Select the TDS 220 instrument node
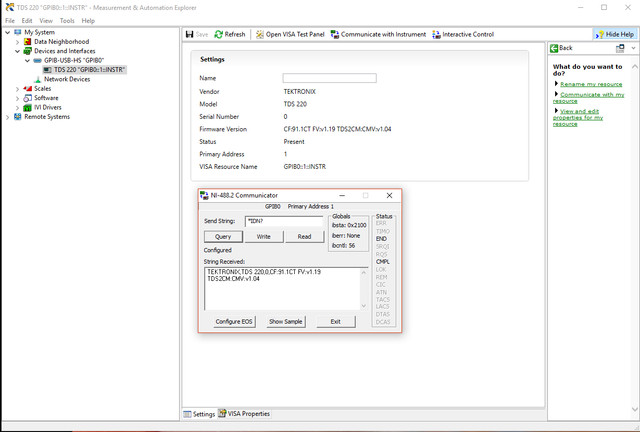This screenshot has width=640, height=432. click(88, 70)
